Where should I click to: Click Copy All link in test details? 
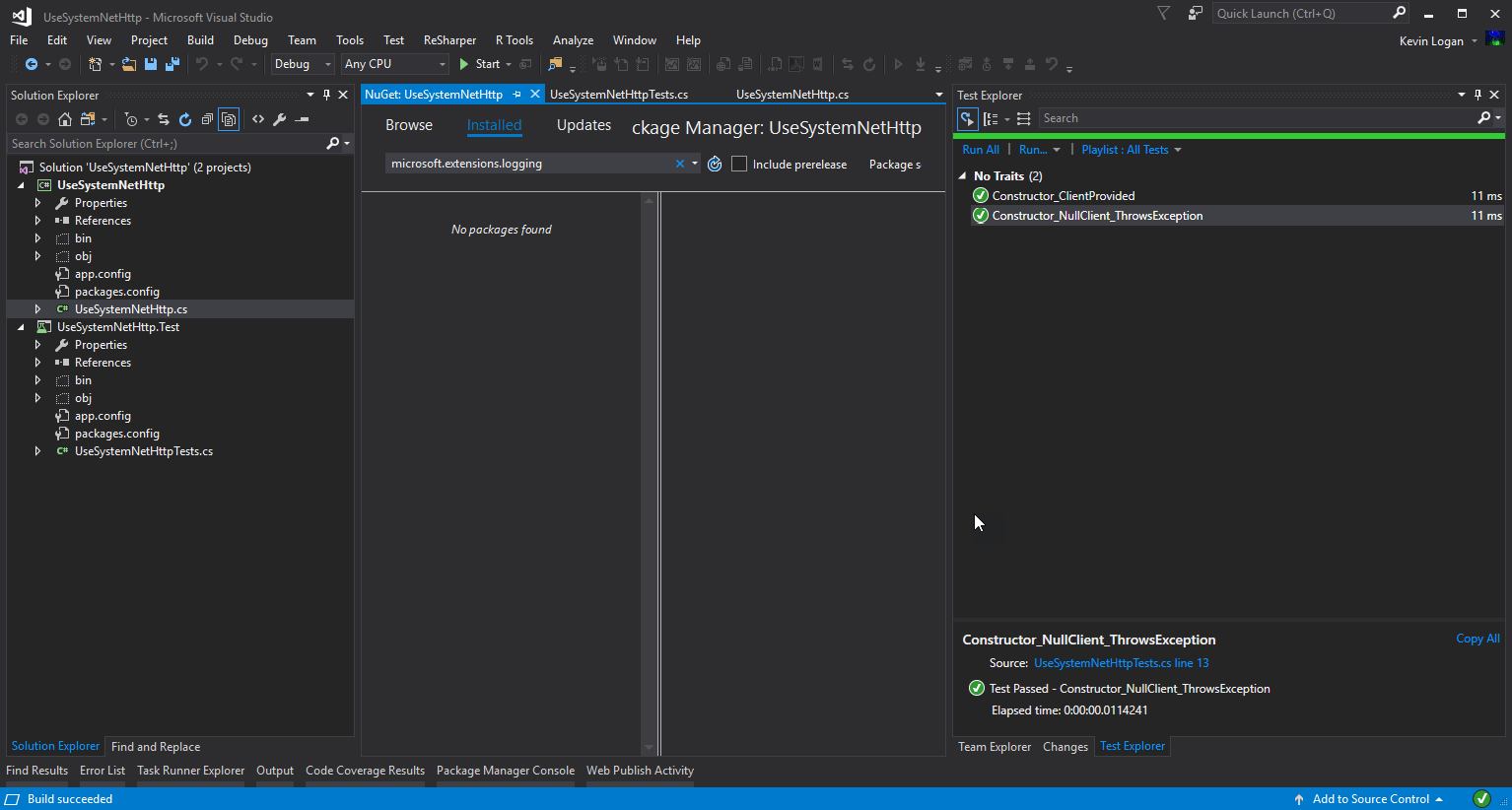tap(1478, 639)
